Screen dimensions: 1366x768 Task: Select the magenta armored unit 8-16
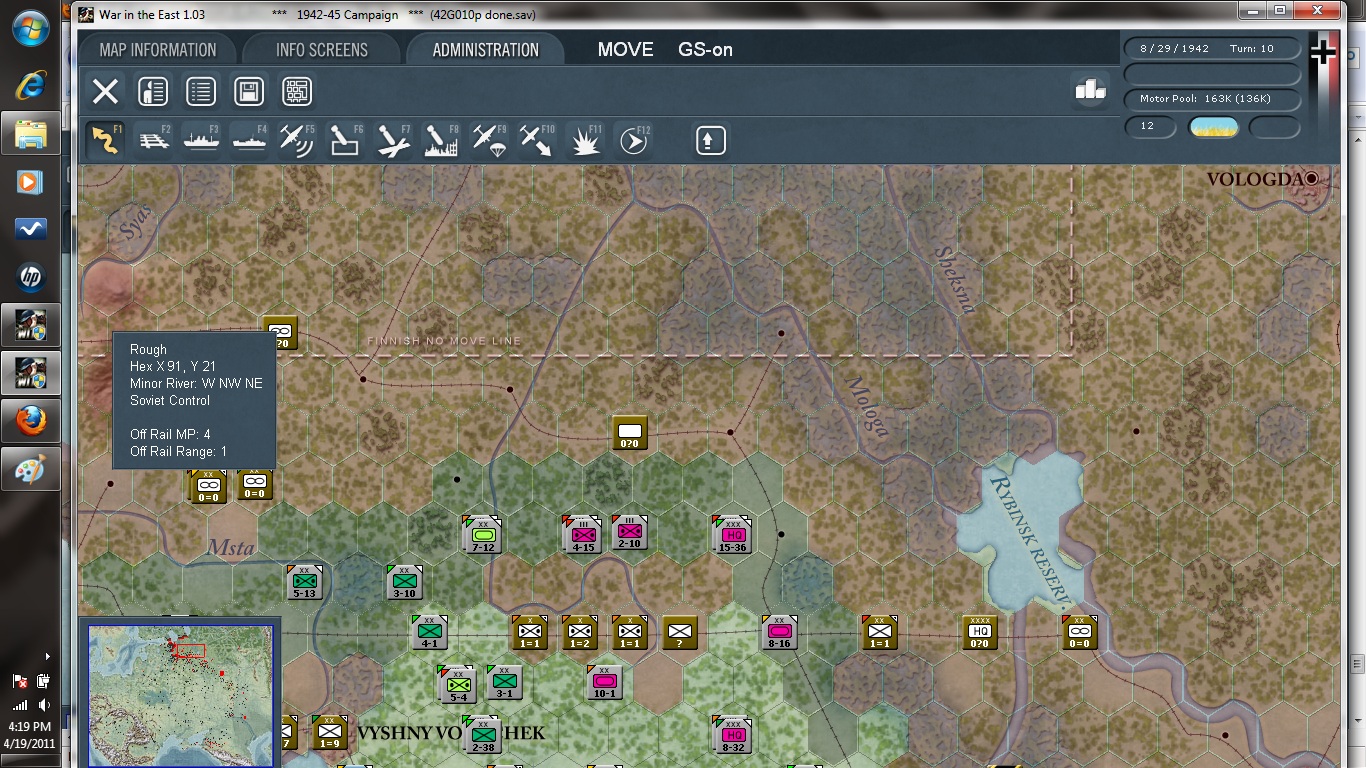point(779,633)
